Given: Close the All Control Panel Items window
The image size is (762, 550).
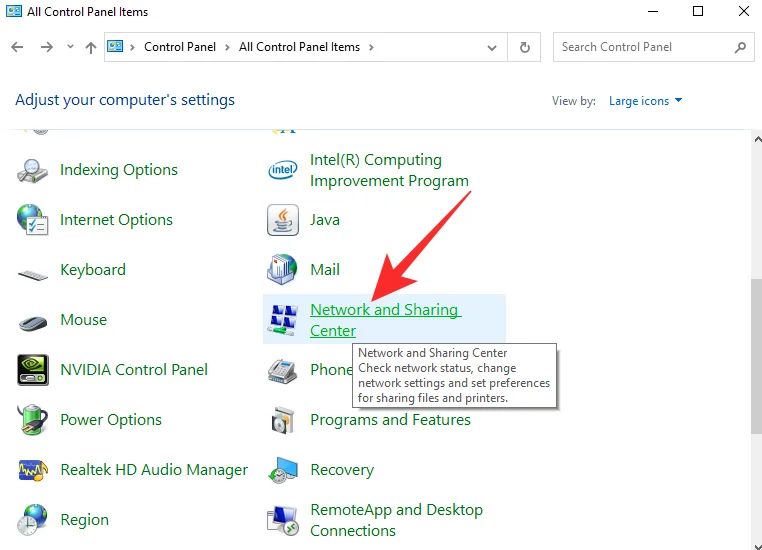Looking at the screenshot, I should [x=744, y=11].
